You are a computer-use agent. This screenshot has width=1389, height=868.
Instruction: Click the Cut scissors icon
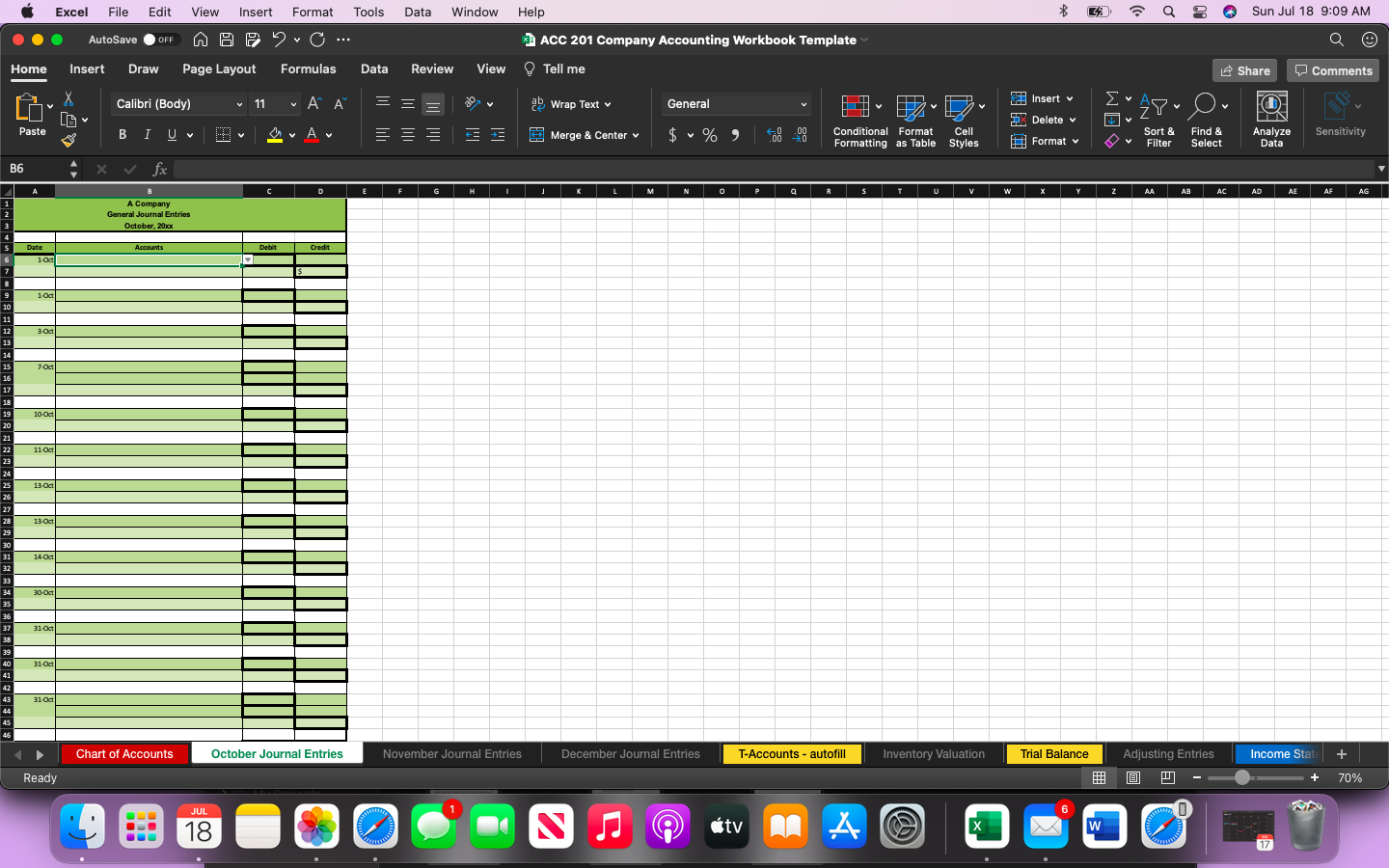coord(68,98)
